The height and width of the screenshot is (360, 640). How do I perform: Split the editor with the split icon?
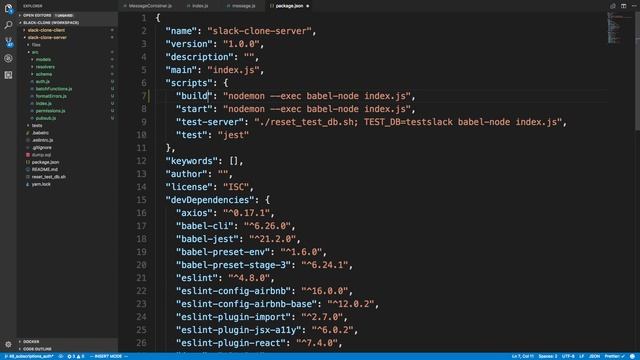click(623, 6)
